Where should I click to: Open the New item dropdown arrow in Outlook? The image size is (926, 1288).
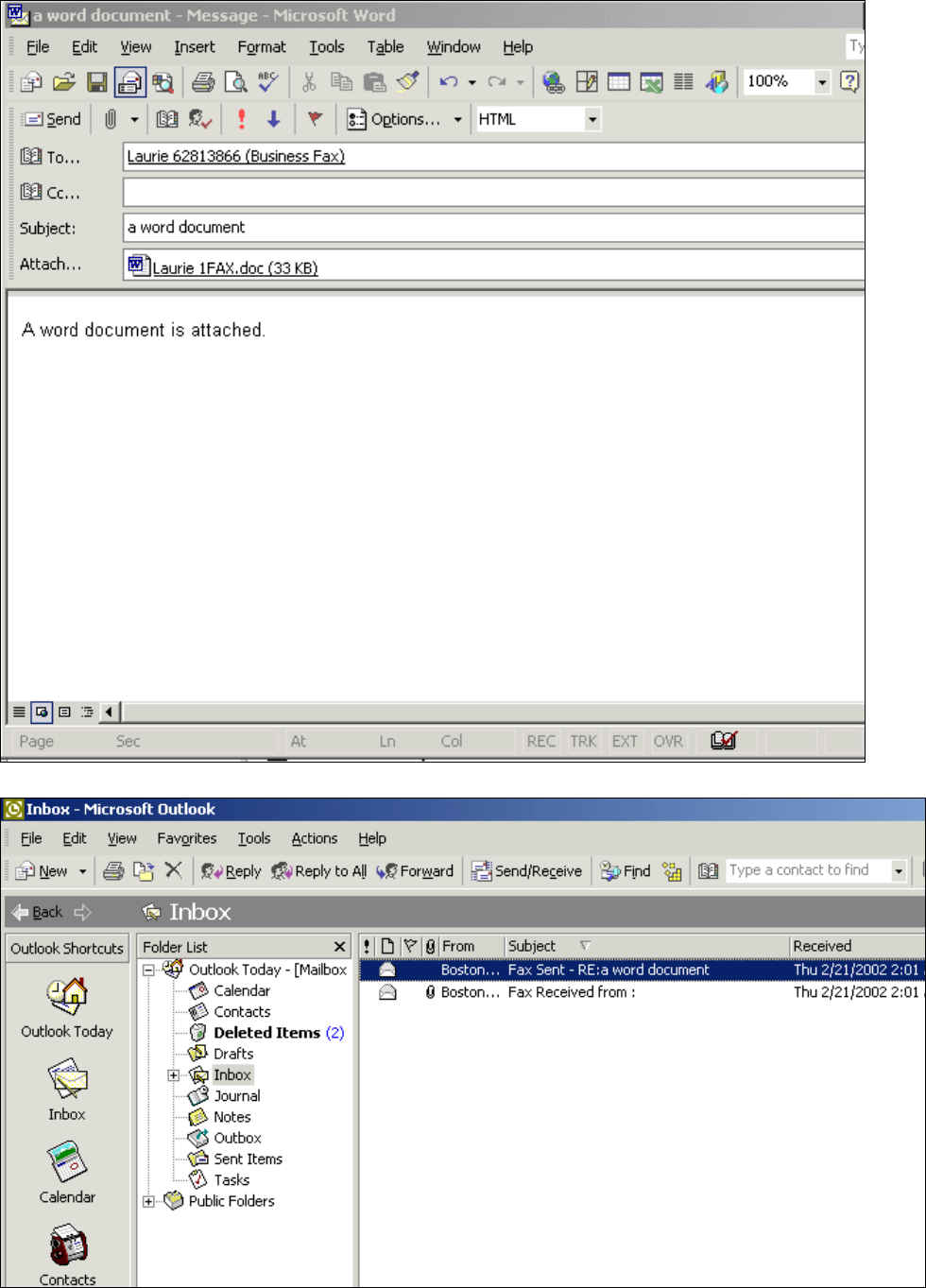coord(82,871)
